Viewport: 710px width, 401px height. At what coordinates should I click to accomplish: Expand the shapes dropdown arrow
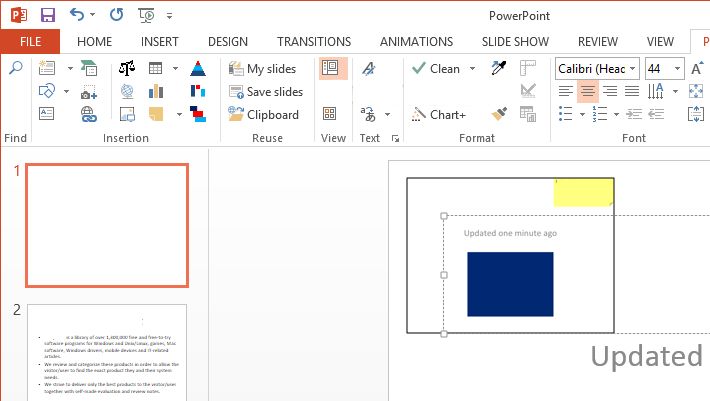click(67, 91)
